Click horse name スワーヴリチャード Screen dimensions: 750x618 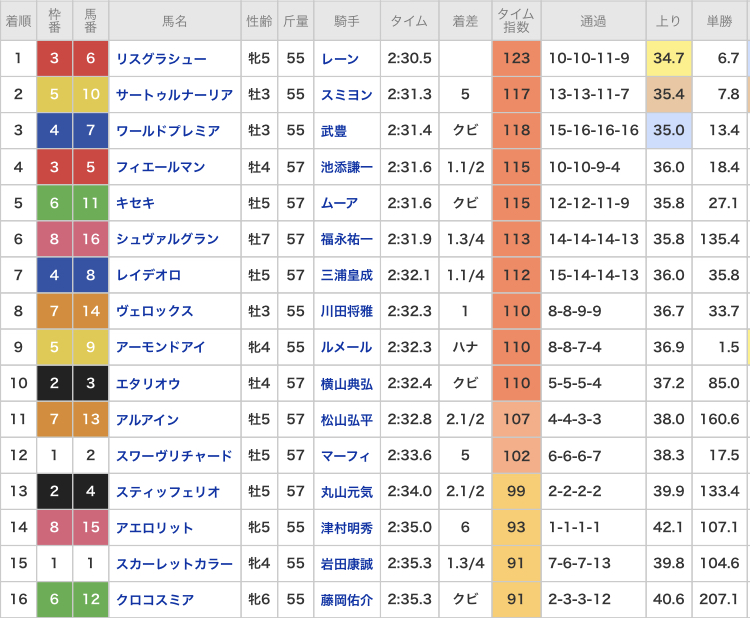174,455
